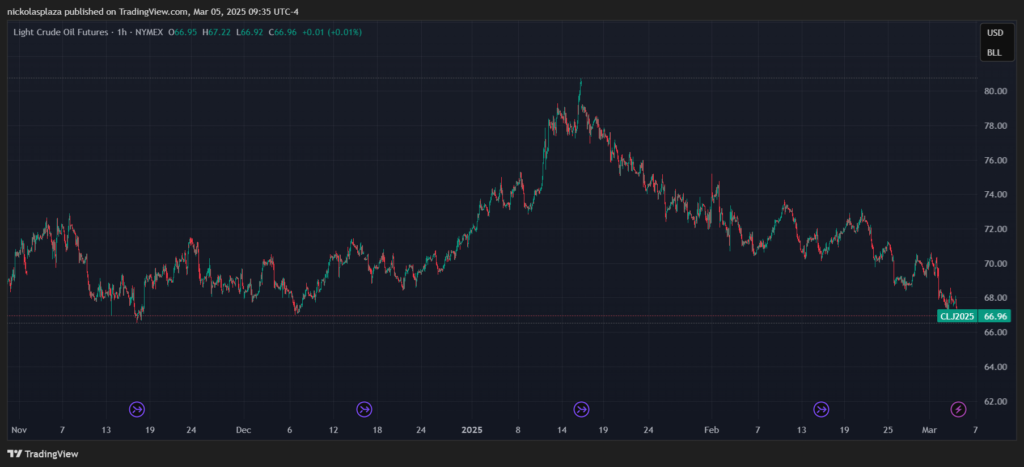Screen dimensions: 1024x467
Task: Click the contract rollover icon near Dec 16
Action: coord(364,408)
